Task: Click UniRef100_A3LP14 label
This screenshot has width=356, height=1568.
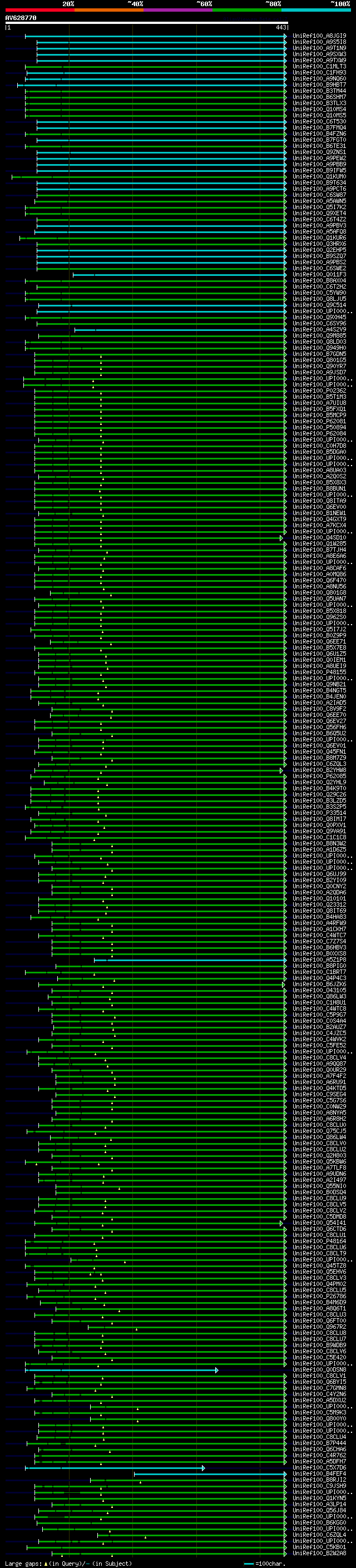Action: (x=319, y=1504)
